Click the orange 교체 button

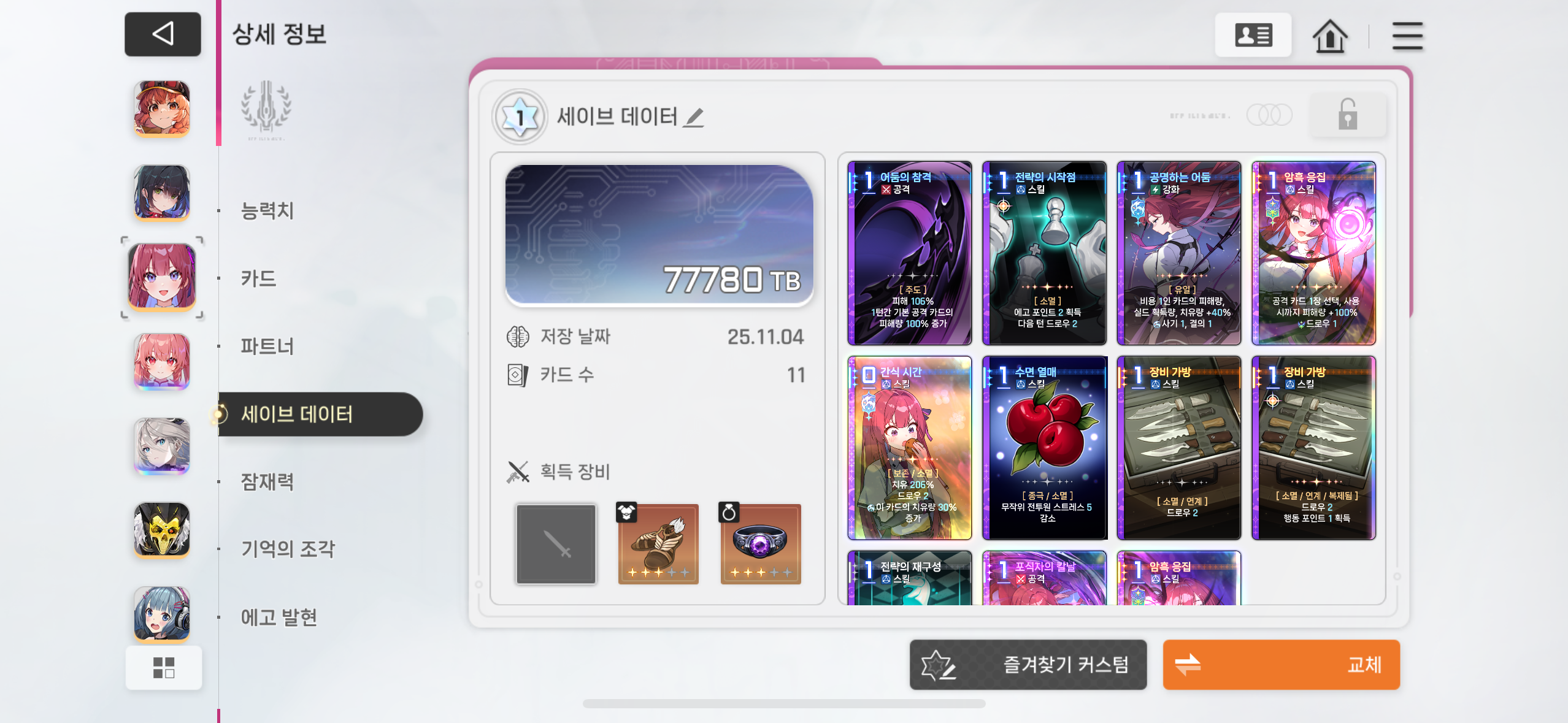pos(1281,665)
